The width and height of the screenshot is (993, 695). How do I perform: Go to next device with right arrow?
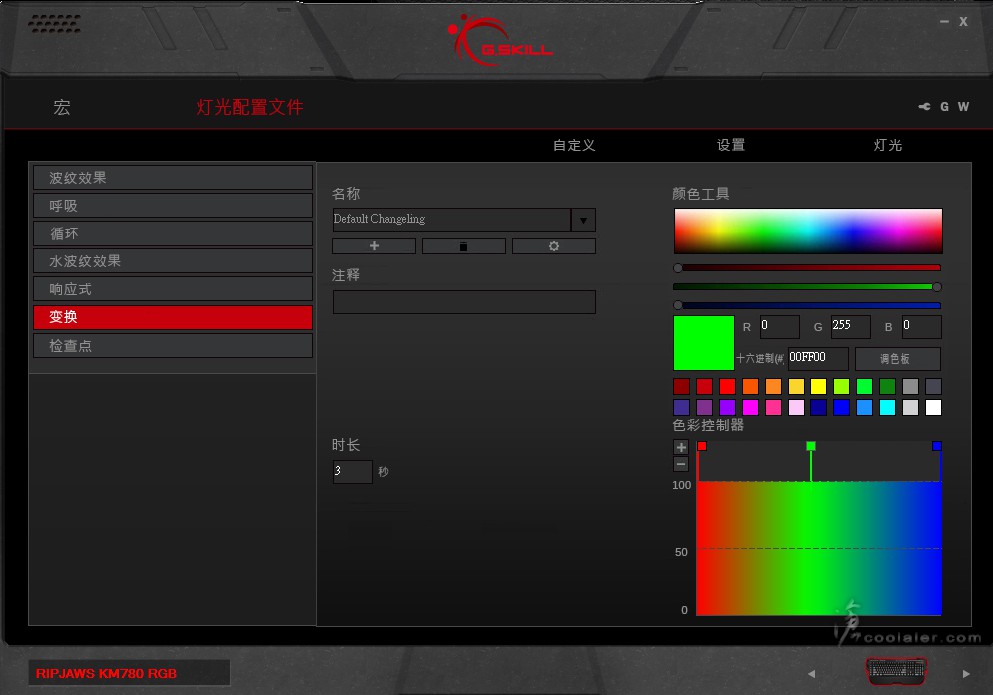click(x=966, y=673)
